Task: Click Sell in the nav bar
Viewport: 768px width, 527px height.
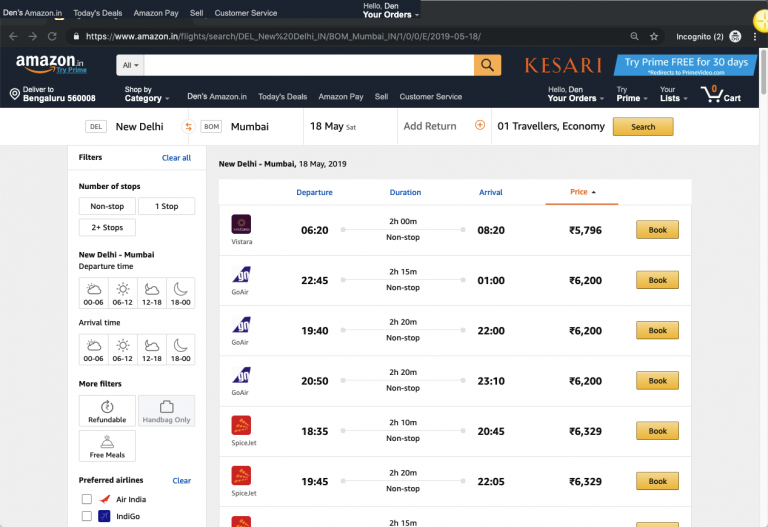Action: (382, 96)
